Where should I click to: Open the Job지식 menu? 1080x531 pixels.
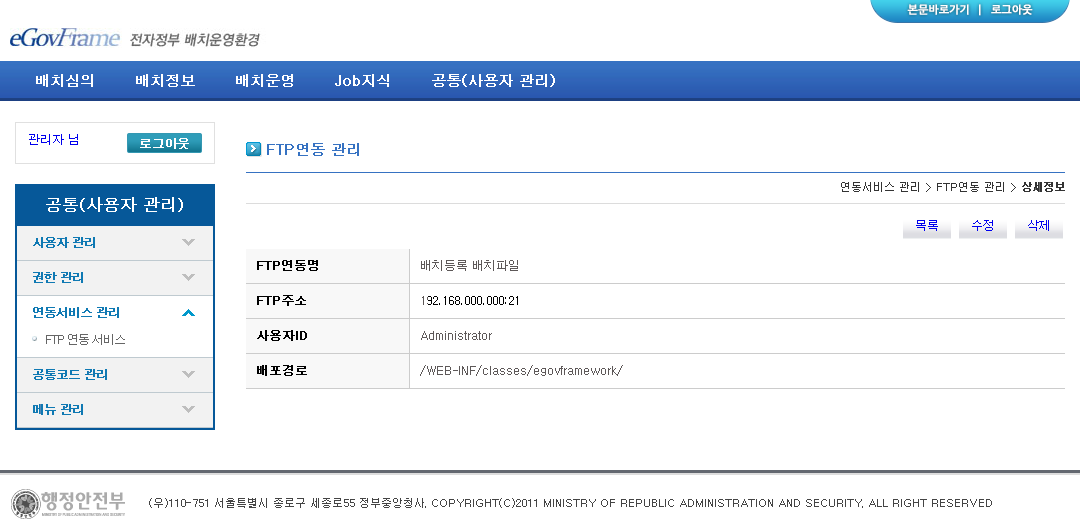pos(363,81)
